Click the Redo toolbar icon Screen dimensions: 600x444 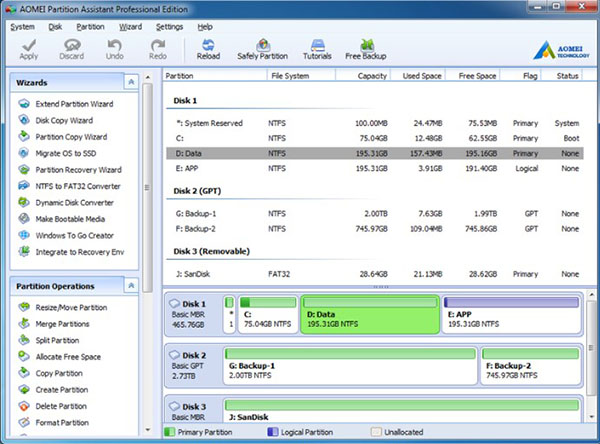point(158,49)
